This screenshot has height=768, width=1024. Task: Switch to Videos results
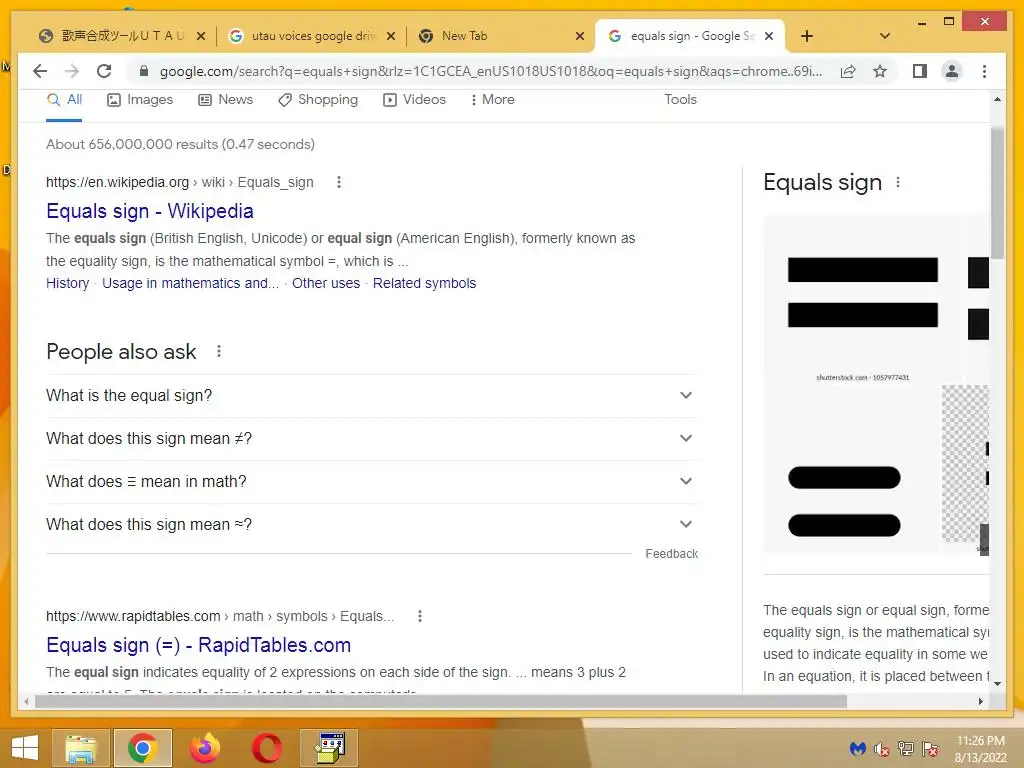coord(414,100)
